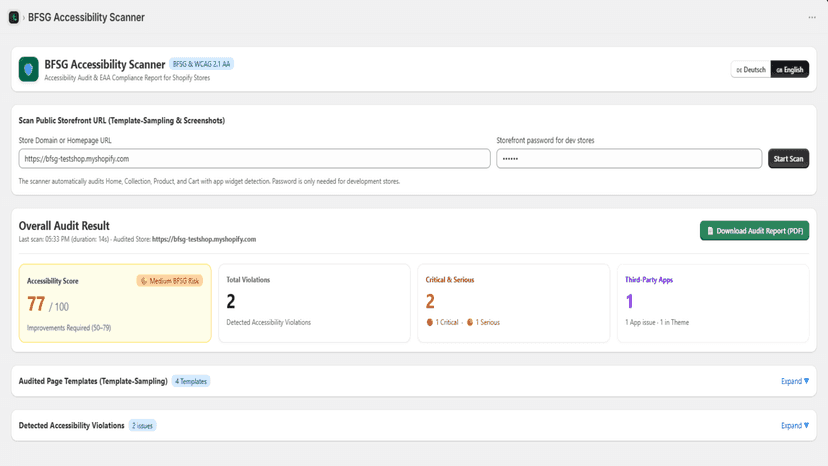The image size is (828, 466).
Task: Open the three-dot more options menu
Action: tap(812, 17)
